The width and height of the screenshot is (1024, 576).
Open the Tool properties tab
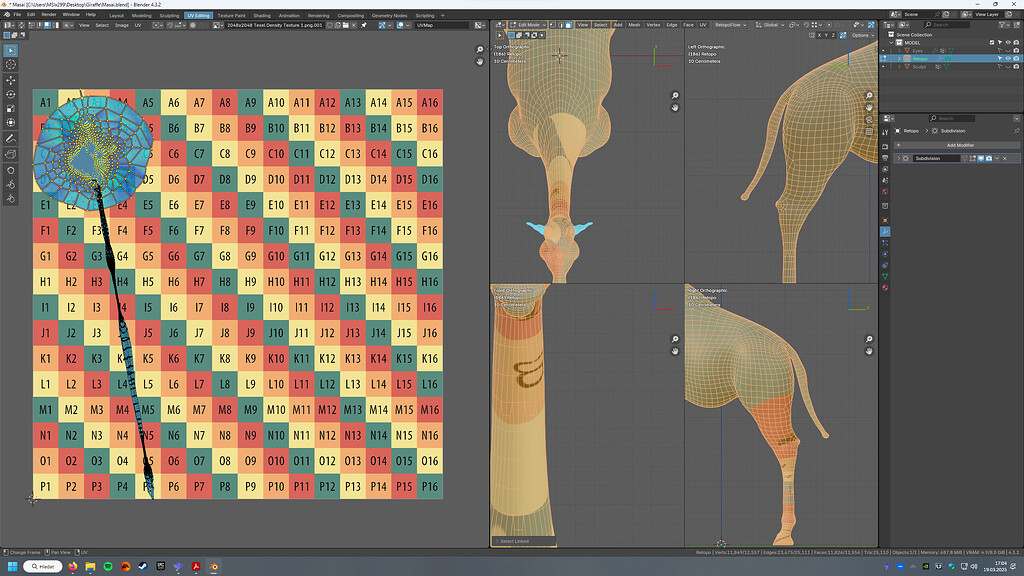click(x=886, y=132)
